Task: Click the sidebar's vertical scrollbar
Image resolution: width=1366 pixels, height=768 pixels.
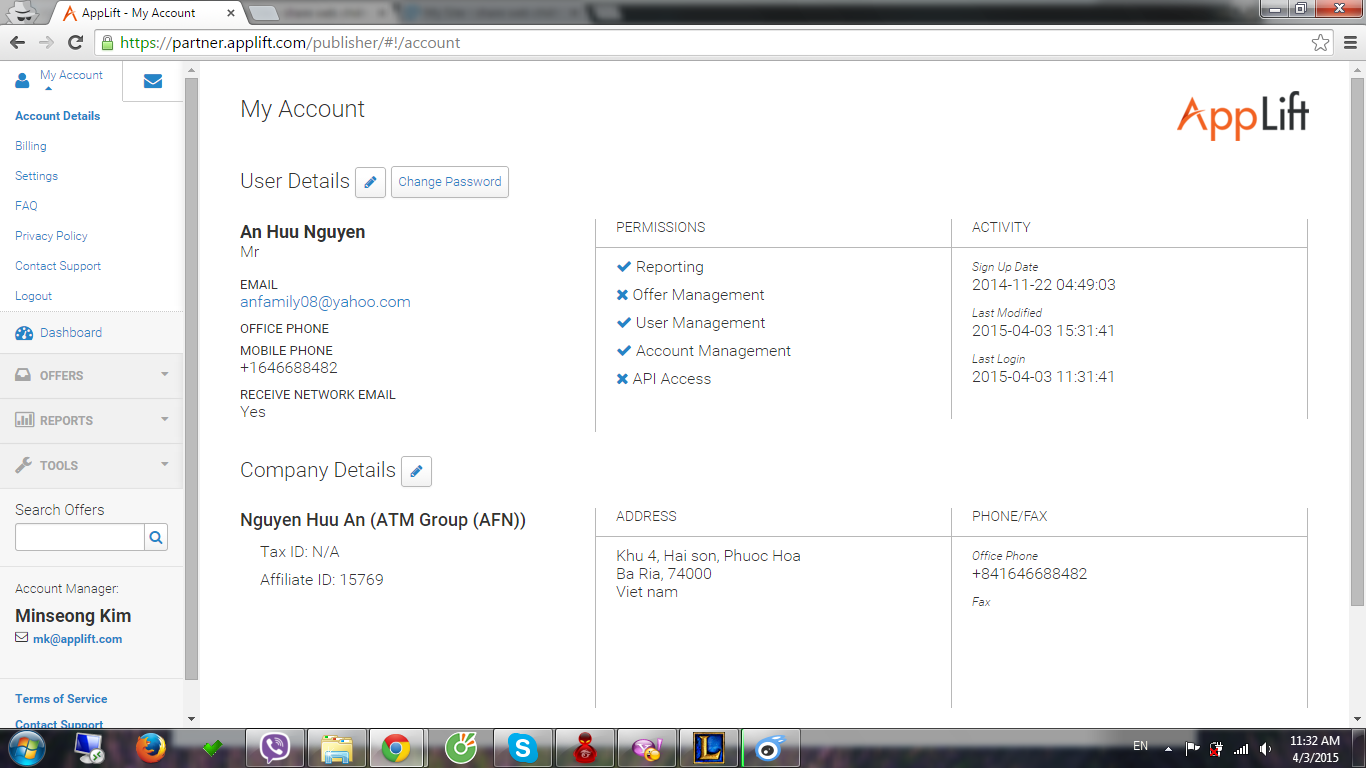Action: 192,380
